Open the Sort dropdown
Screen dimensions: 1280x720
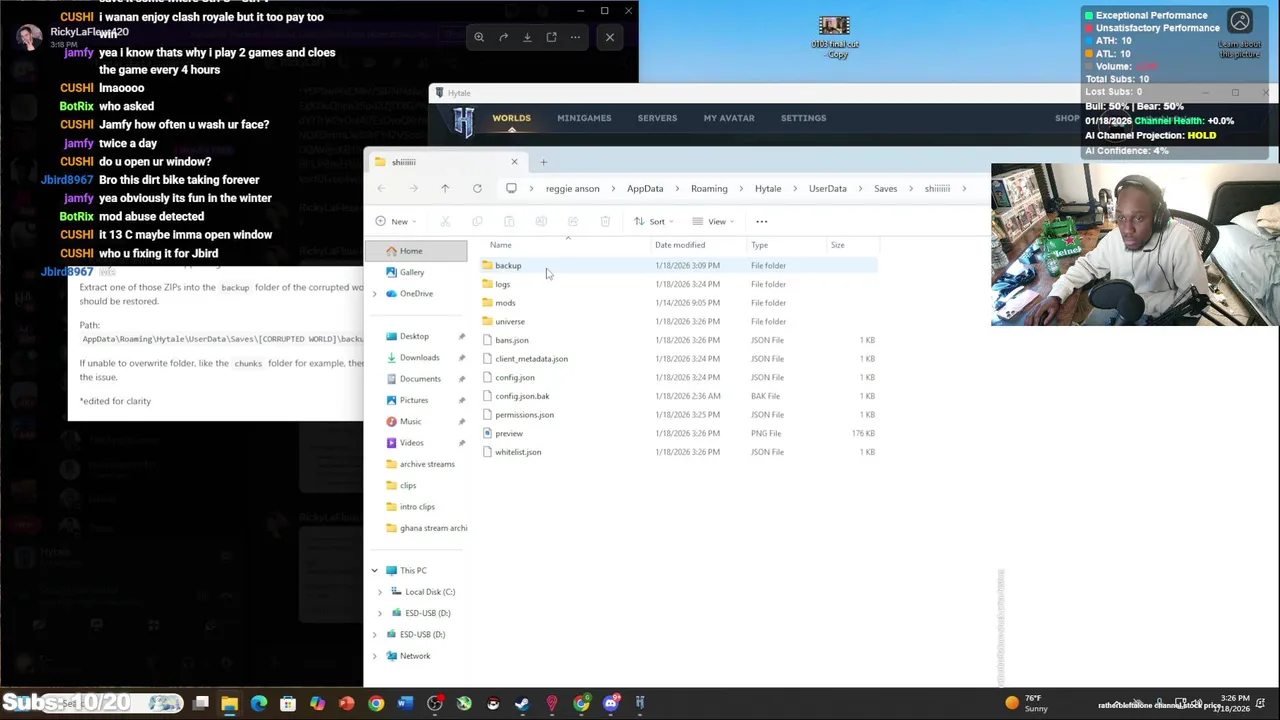click(x=654, y=221)
